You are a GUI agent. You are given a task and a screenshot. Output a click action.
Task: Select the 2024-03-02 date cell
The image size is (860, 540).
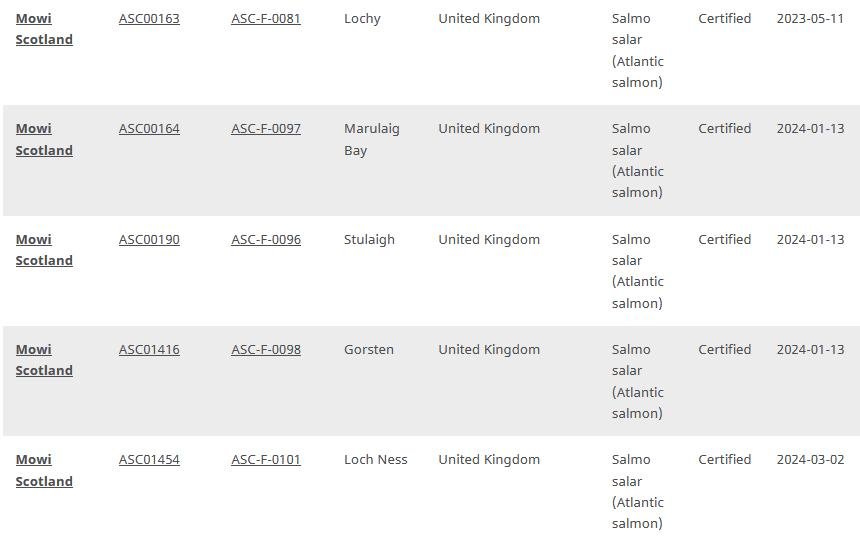(810, 459)
